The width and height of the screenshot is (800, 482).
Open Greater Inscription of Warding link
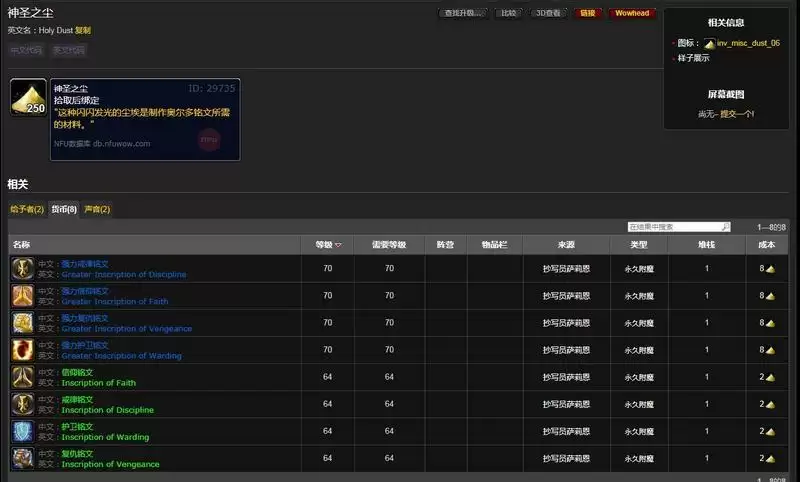coord(121,356)
